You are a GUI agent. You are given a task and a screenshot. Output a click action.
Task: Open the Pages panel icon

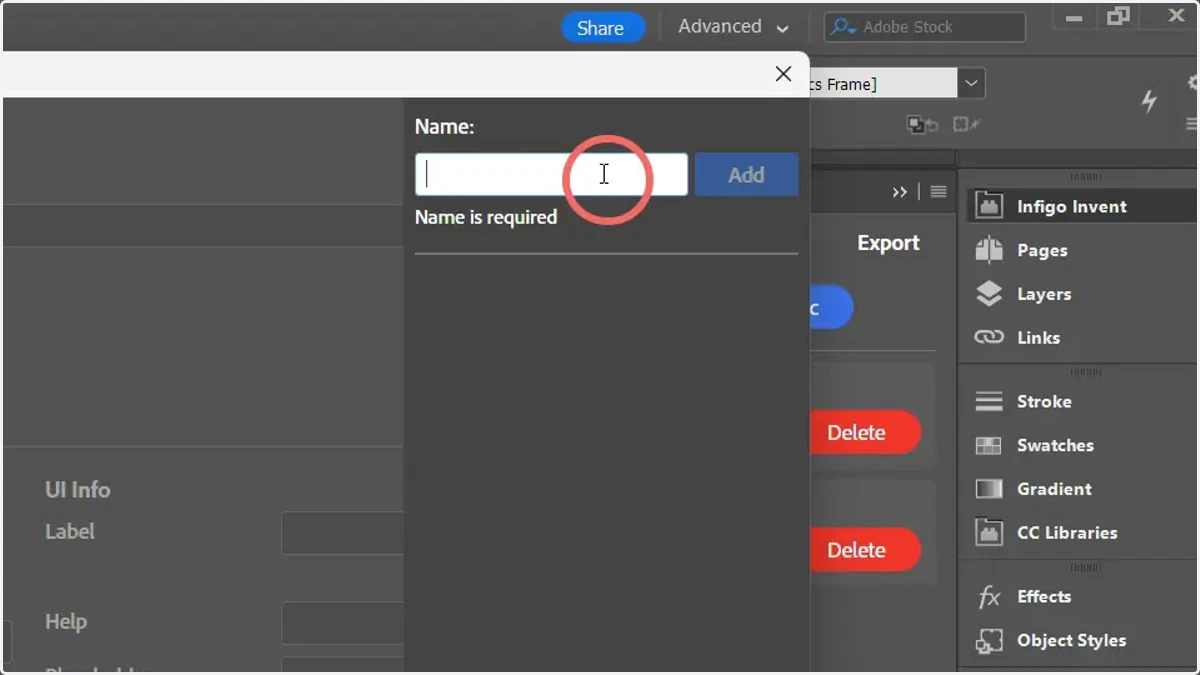[989, 250]
